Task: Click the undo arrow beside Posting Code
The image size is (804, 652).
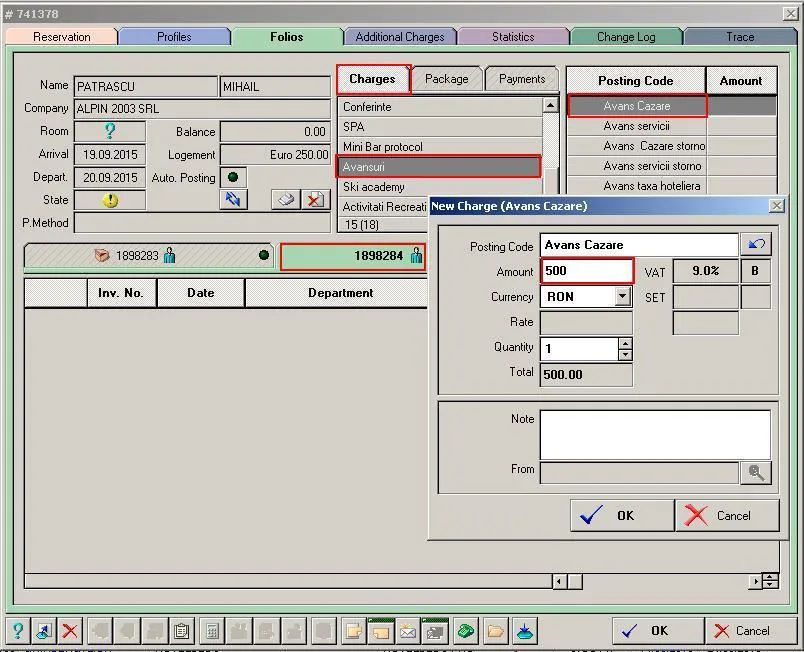Action: pyautogui.click(x=756, y=244)
